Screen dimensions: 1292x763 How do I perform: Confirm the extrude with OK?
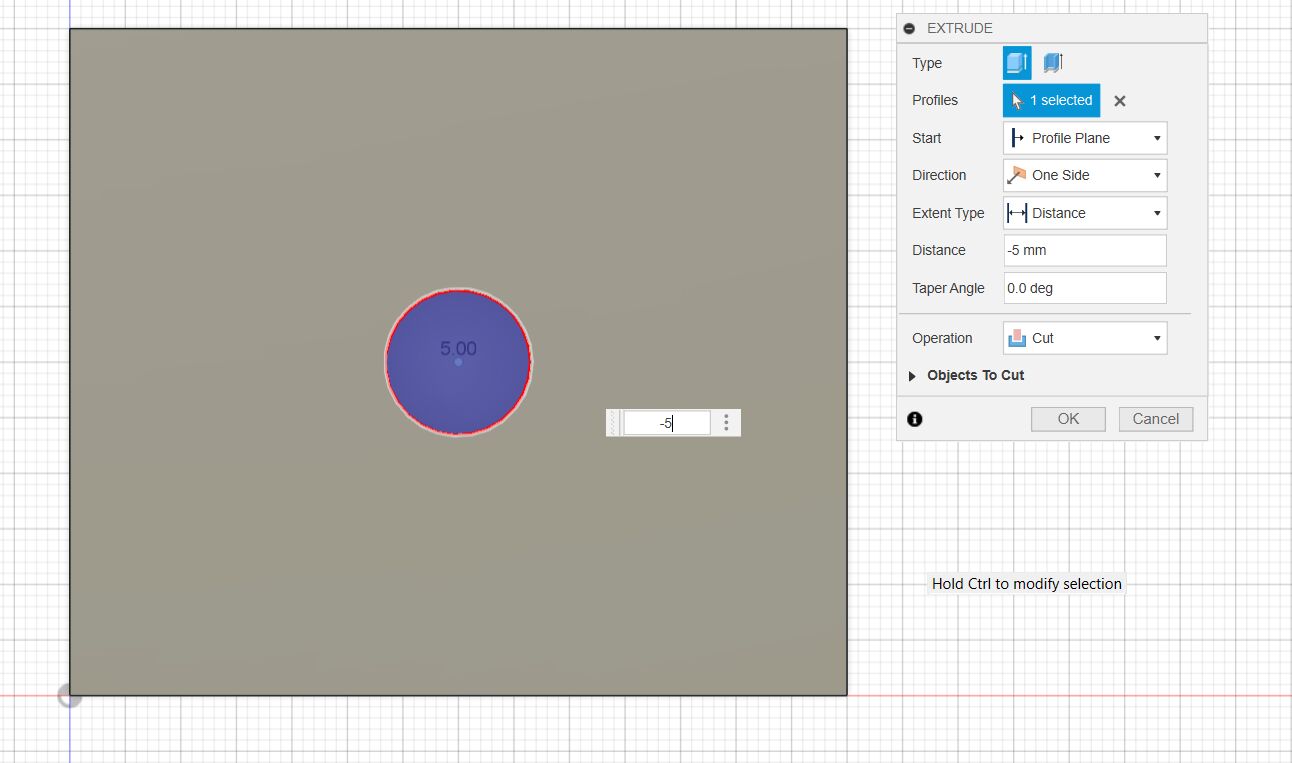[1068, 419]
